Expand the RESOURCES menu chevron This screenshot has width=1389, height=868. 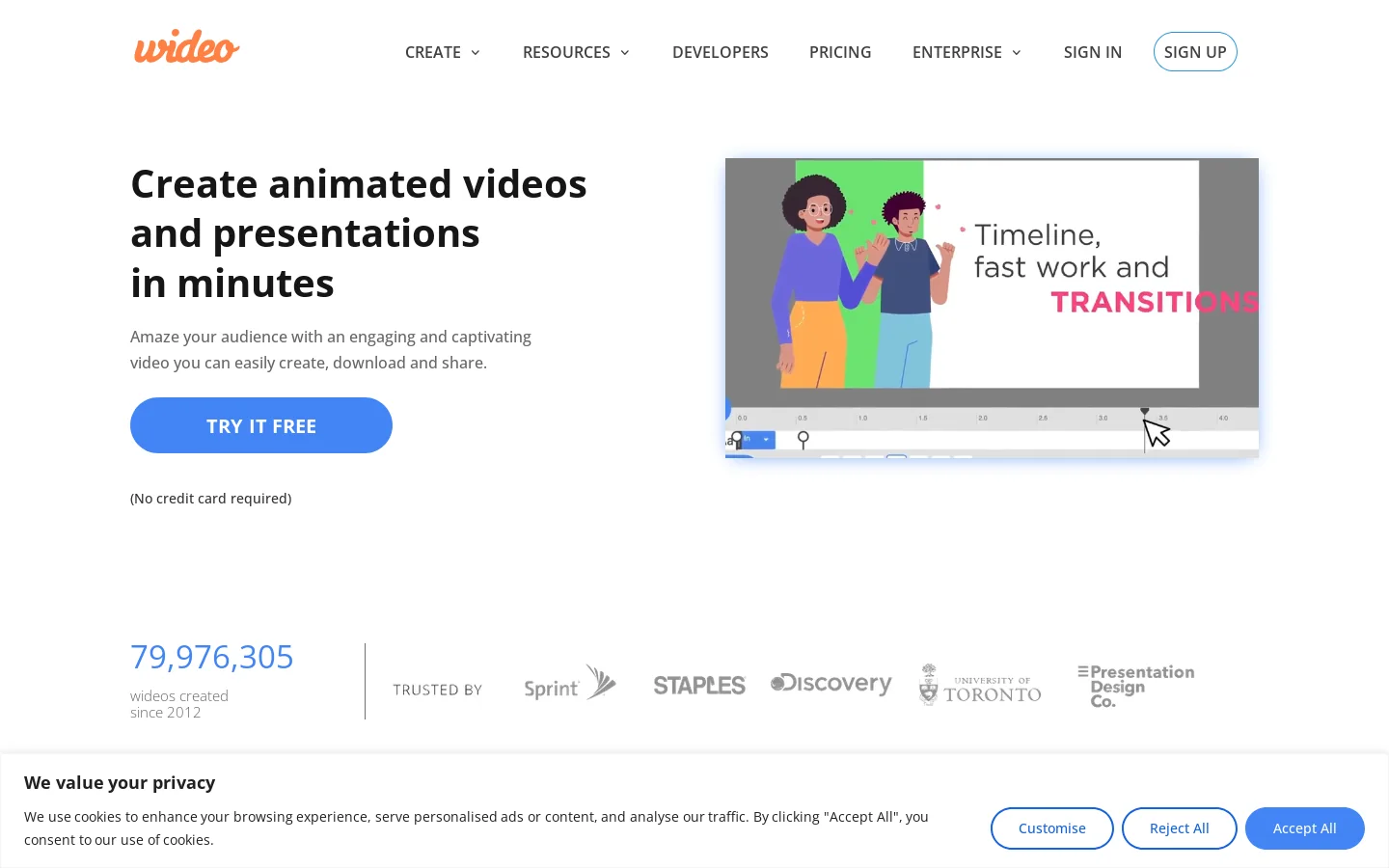[625, 52]
